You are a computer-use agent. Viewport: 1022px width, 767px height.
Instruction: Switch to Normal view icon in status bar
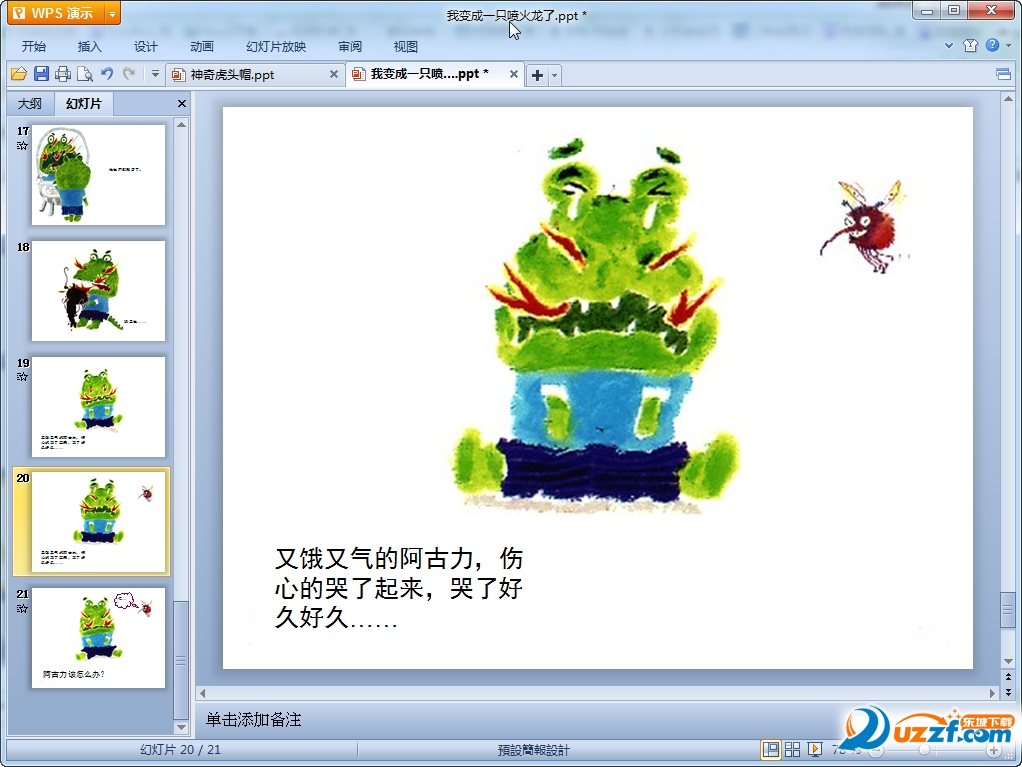[x=770, y=749]
